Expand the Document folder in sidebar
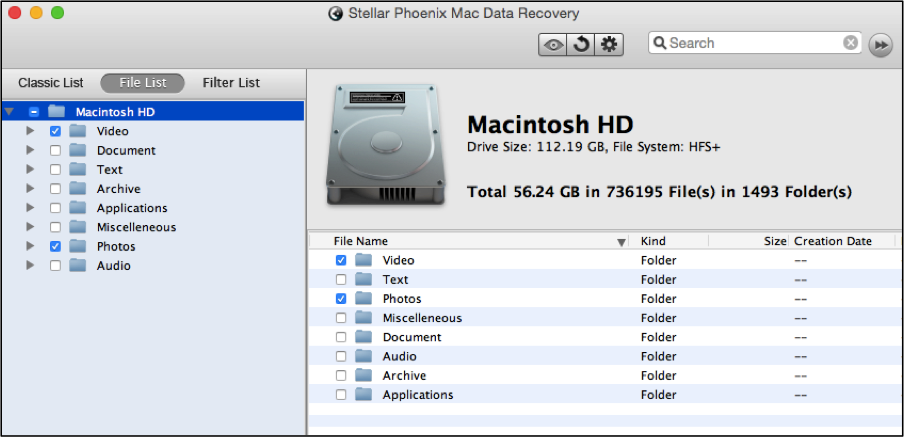The image size is (904, 437). pos(31,150)
